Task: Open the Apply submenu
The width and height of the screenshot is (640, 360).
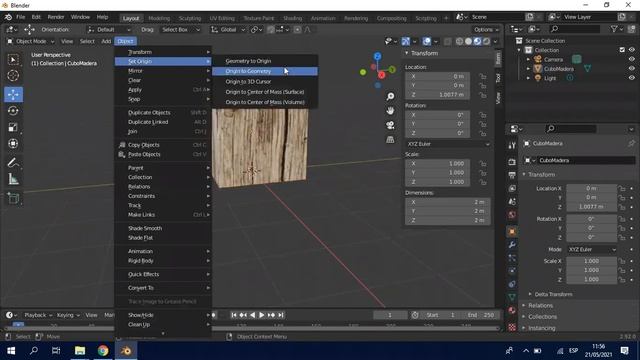Action: (163, 89)
